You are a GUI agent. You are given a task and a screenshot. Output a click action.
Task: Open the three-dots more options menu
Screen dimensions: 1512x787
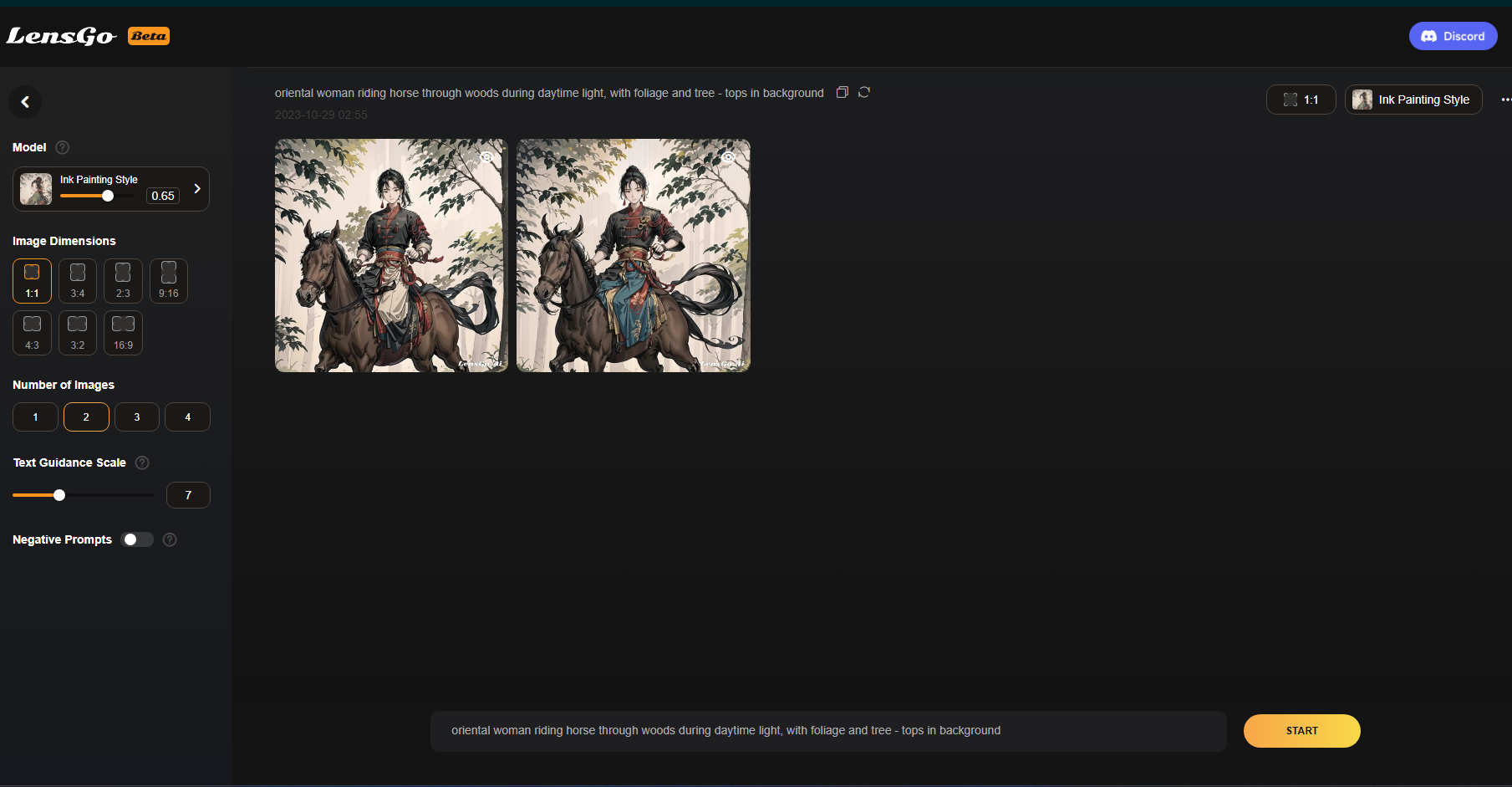coord(1505,100)
